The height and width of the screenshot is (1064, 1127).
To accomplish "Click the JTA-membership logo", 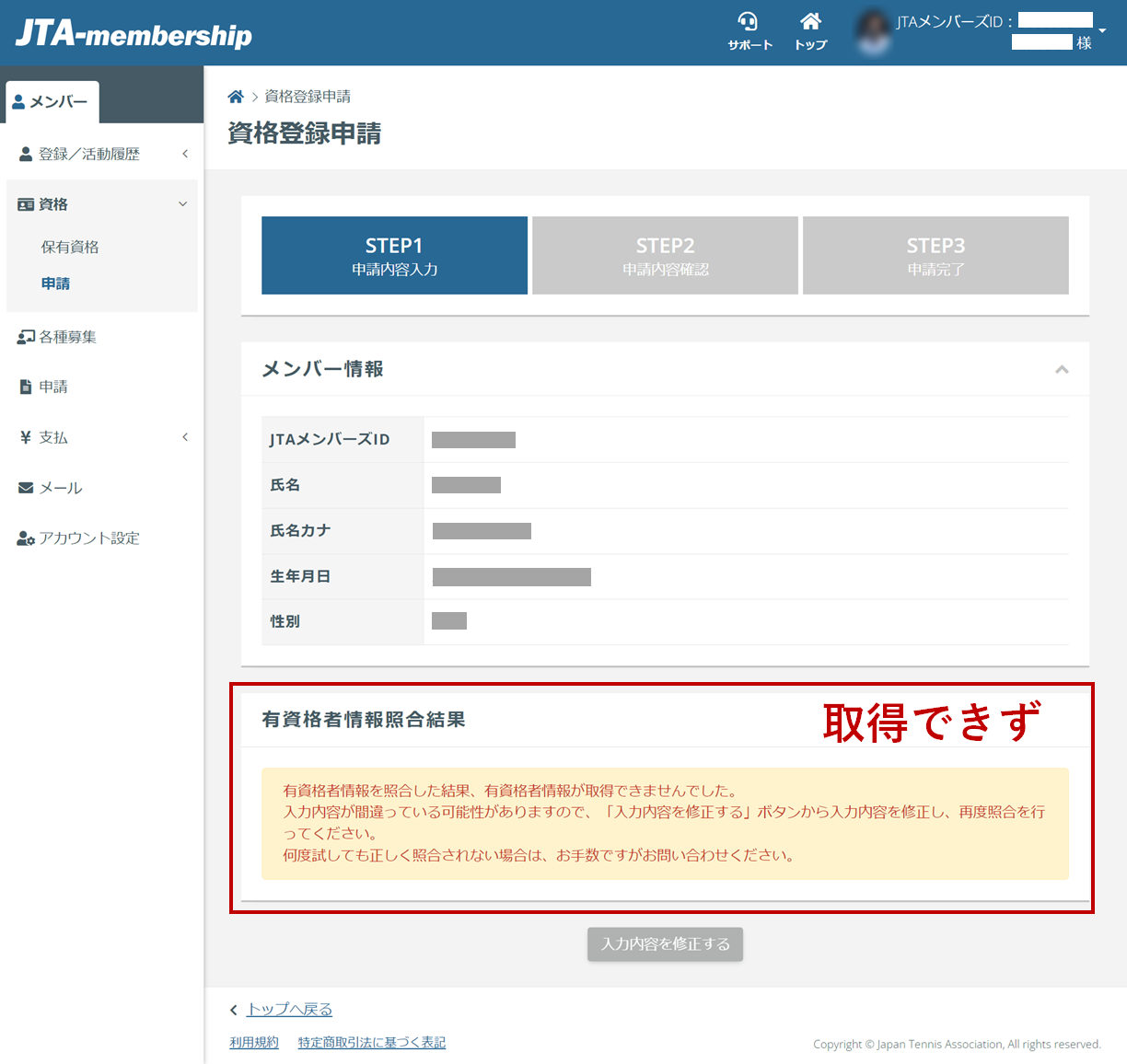I will (x=134, y=34).
